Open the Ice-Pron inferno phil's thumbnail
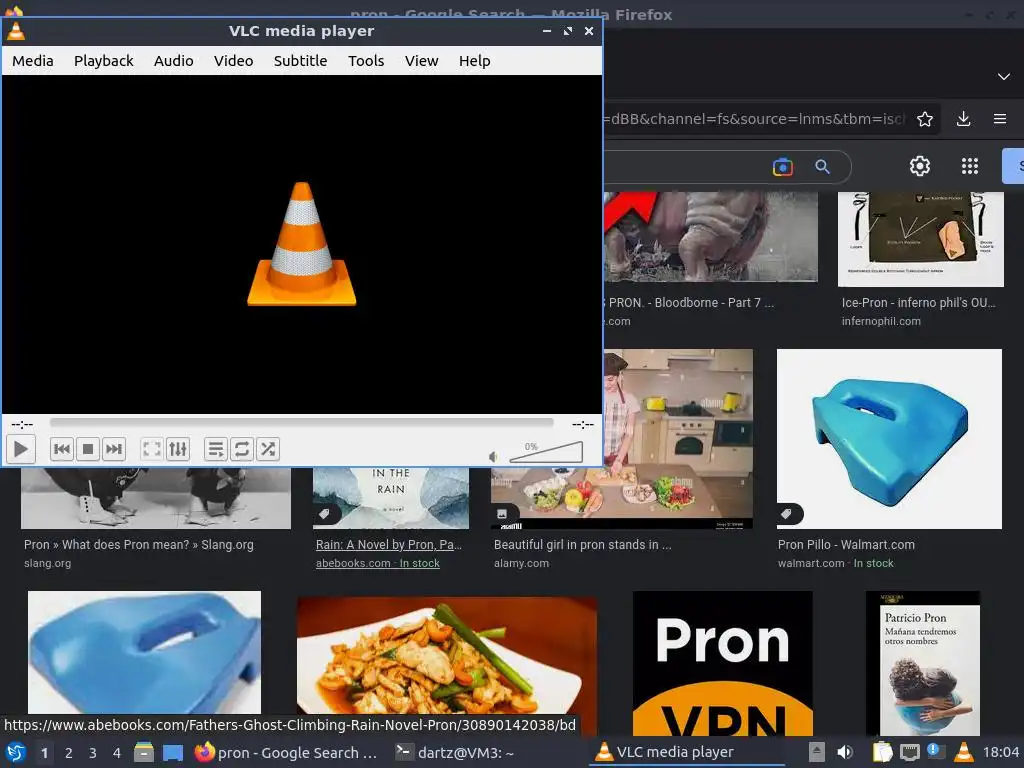Image resolution: width=1024 pixels, height=768 pixels. 921,239
